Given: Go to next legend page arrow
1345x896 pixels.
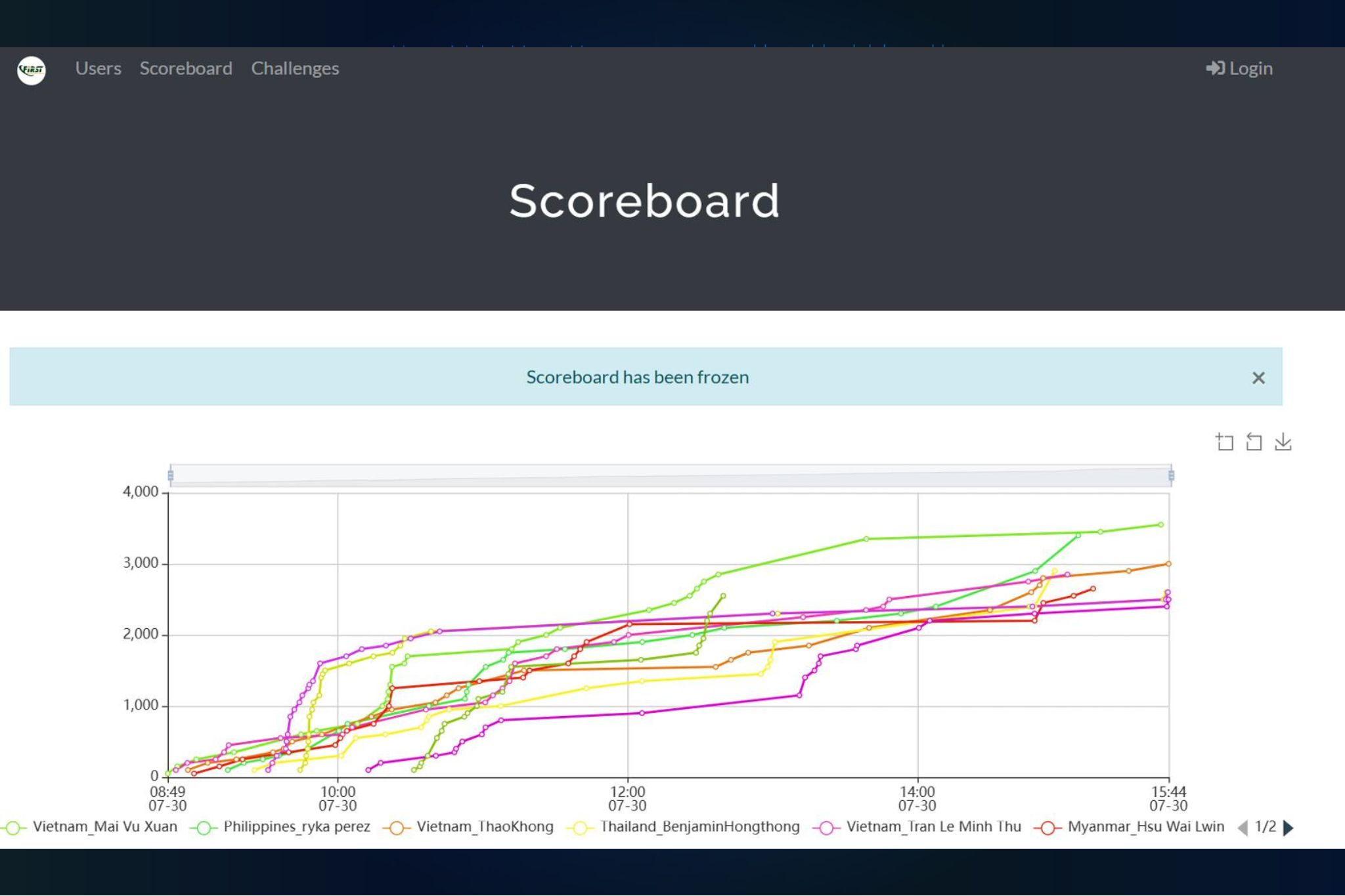Looking at the screenshot, I should point(1289,828).
